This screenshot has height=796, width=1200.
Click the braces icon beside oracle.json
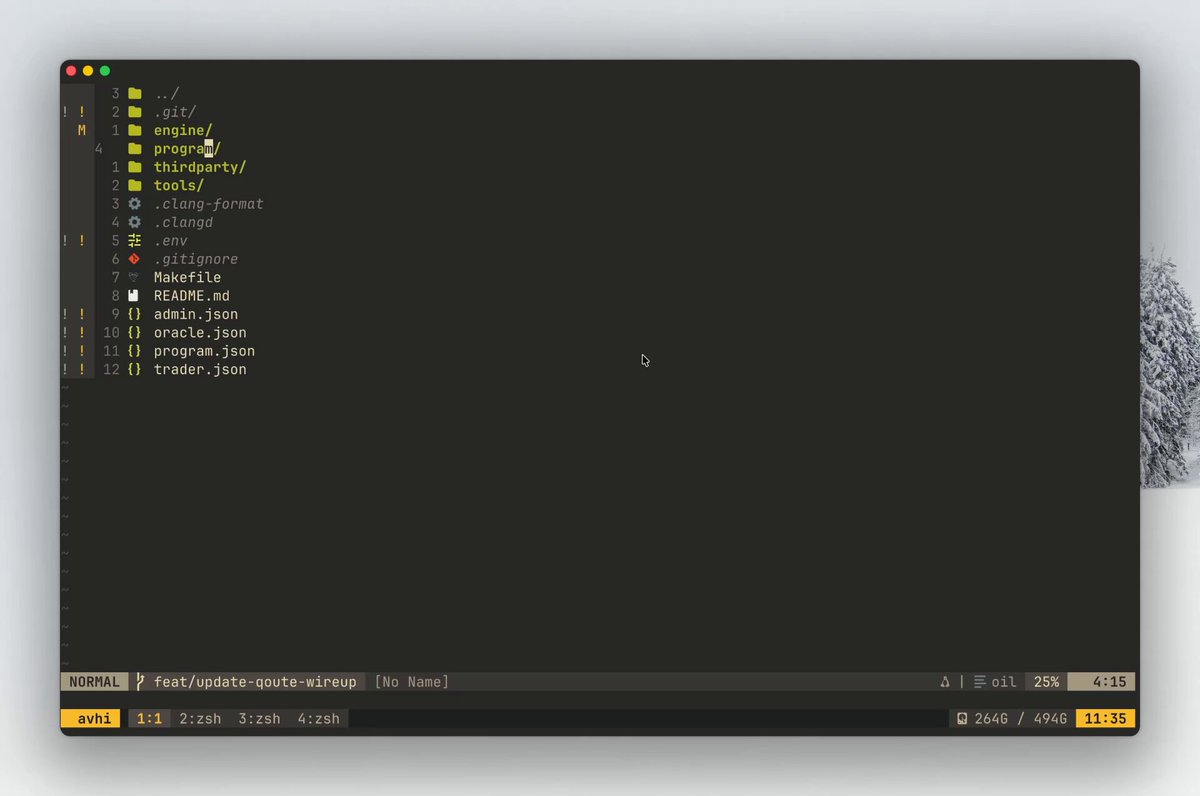point(135,332)
